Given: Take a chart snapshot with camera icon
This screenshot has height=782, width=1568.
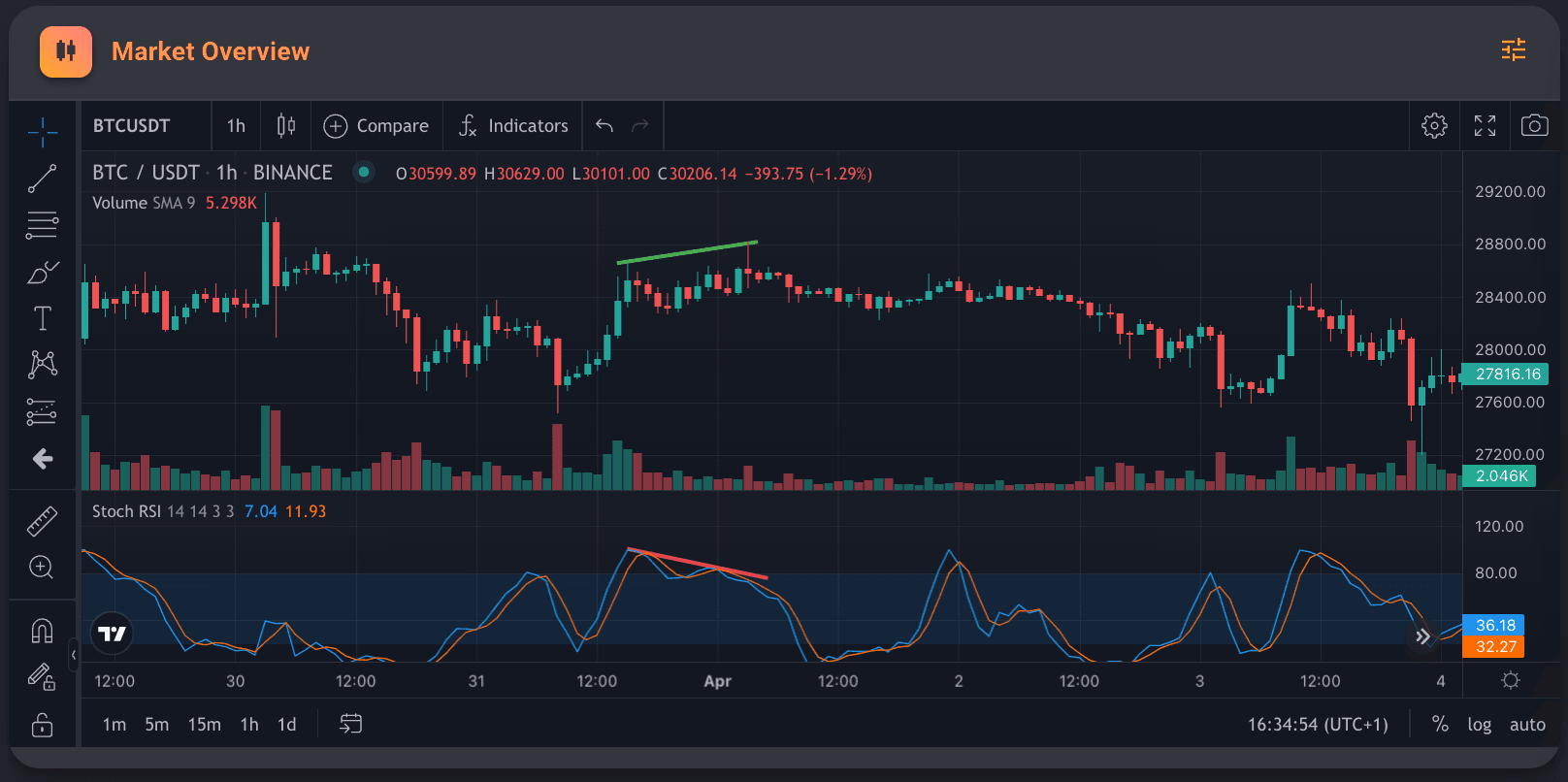Looking at the screenshot, I should pos(1534,125).
